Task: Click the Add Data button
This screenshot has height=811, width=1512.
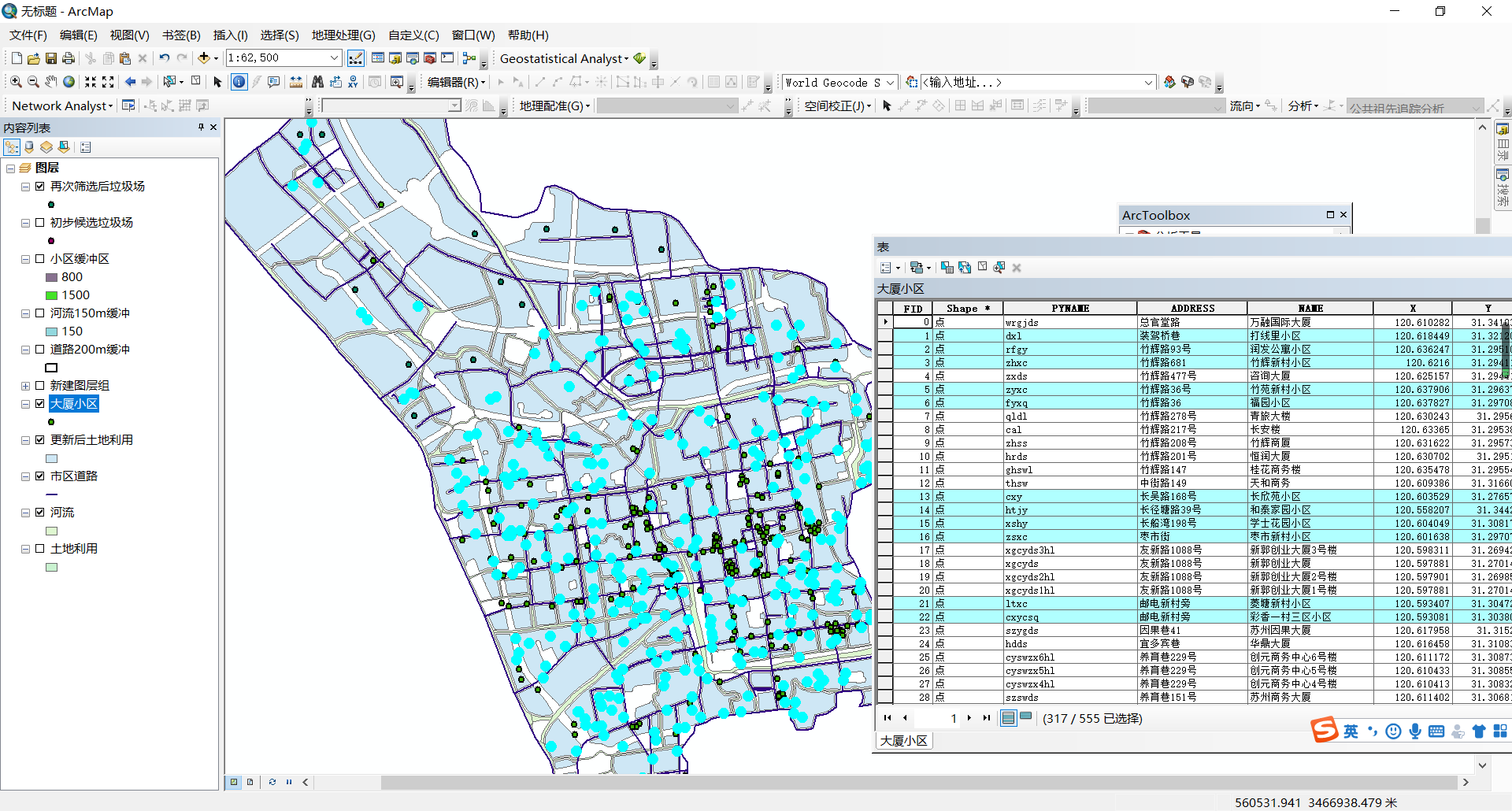Action: (204, 58)
